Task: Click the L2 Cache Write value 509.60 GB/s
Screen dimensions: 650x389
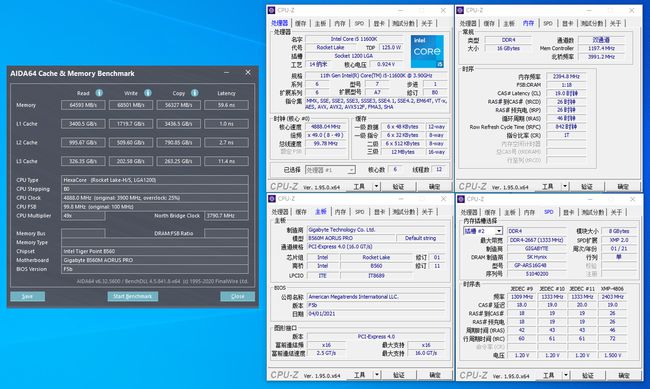Action: tap(131, 143)
